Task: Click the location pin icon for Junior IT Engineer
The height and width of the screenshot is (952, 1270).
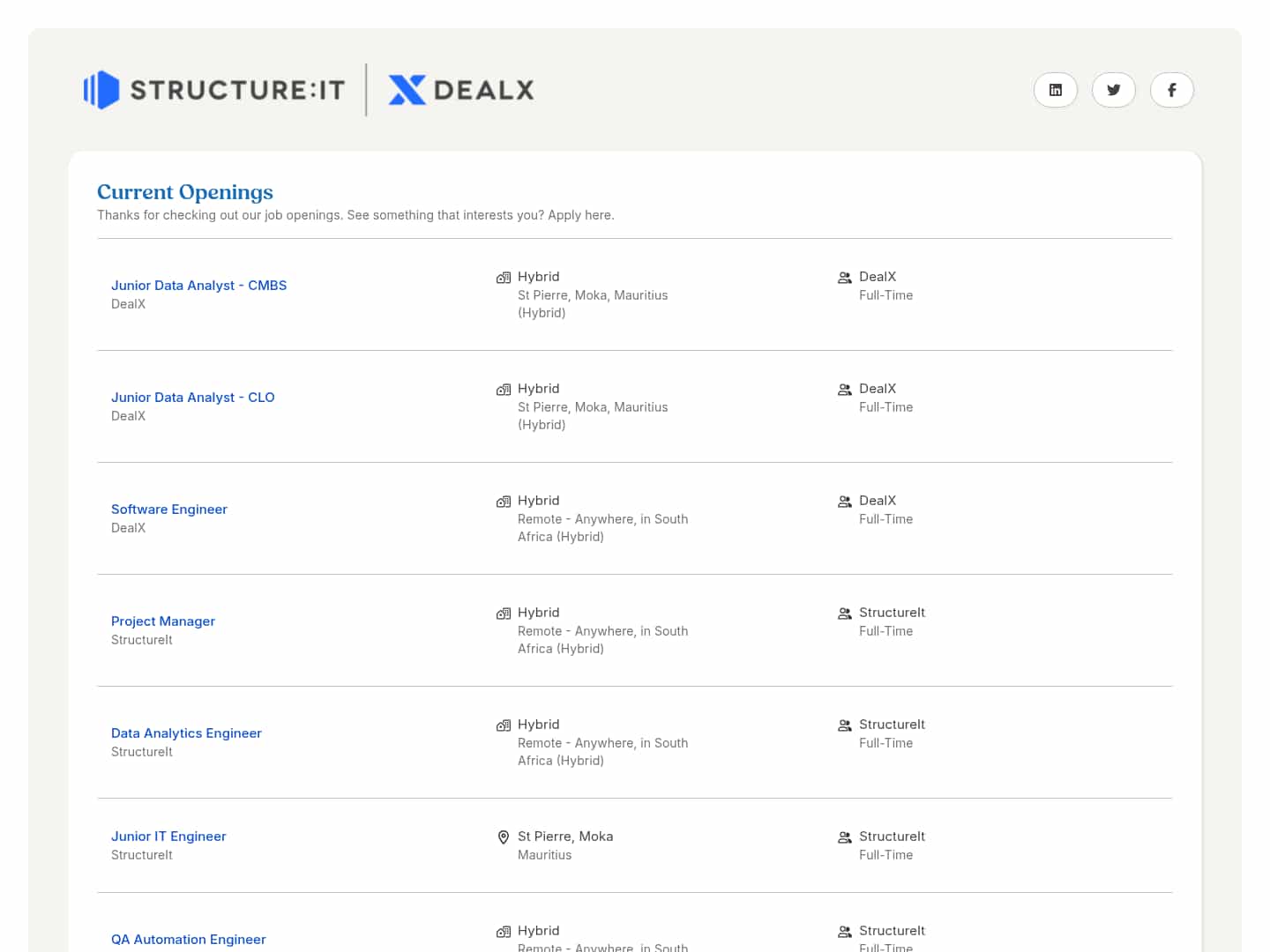Action: click(504, 837)
